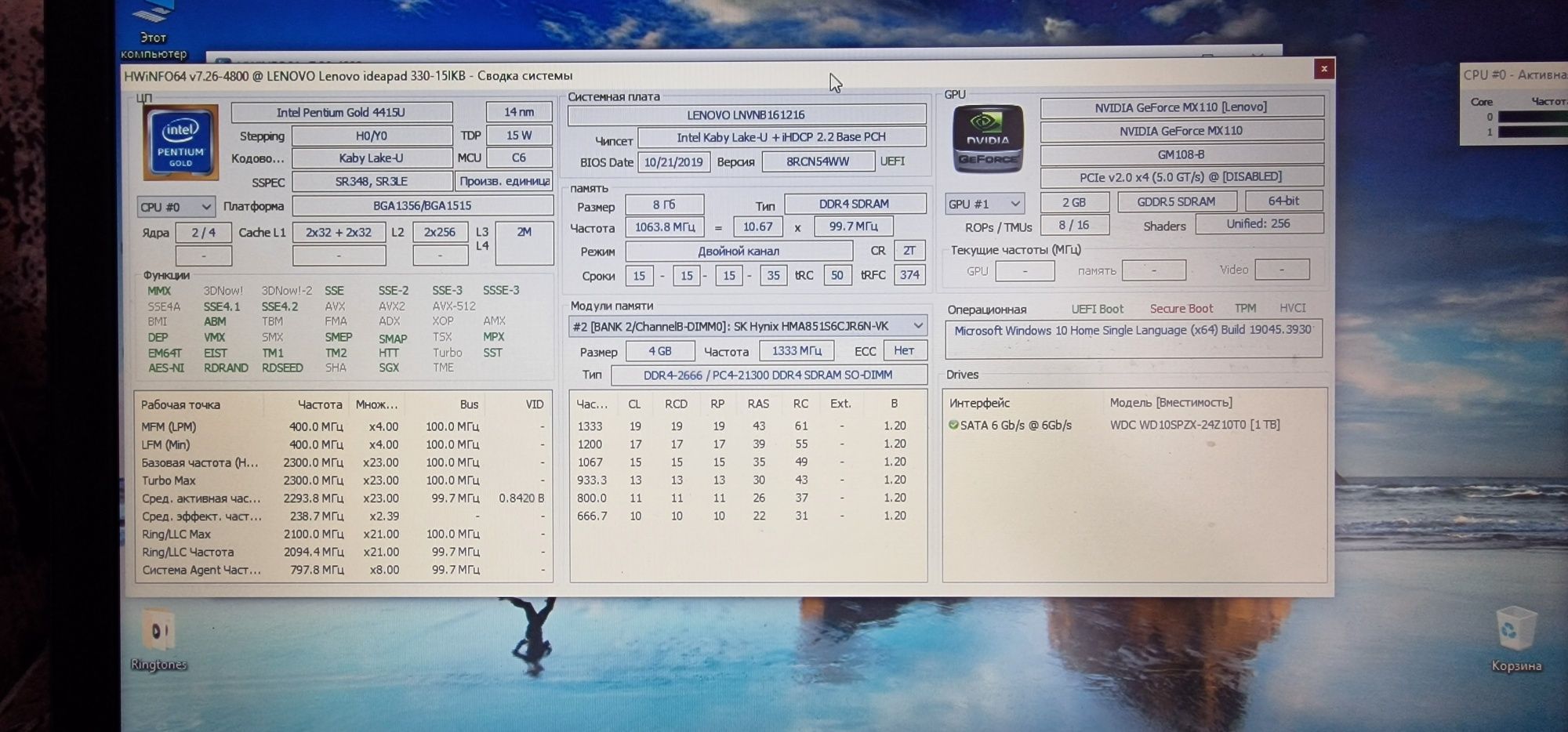This screenshot has height=732, width=1568.
Task: Click the DDR4 SDRAM memory type value
Action: click(855, 204)
